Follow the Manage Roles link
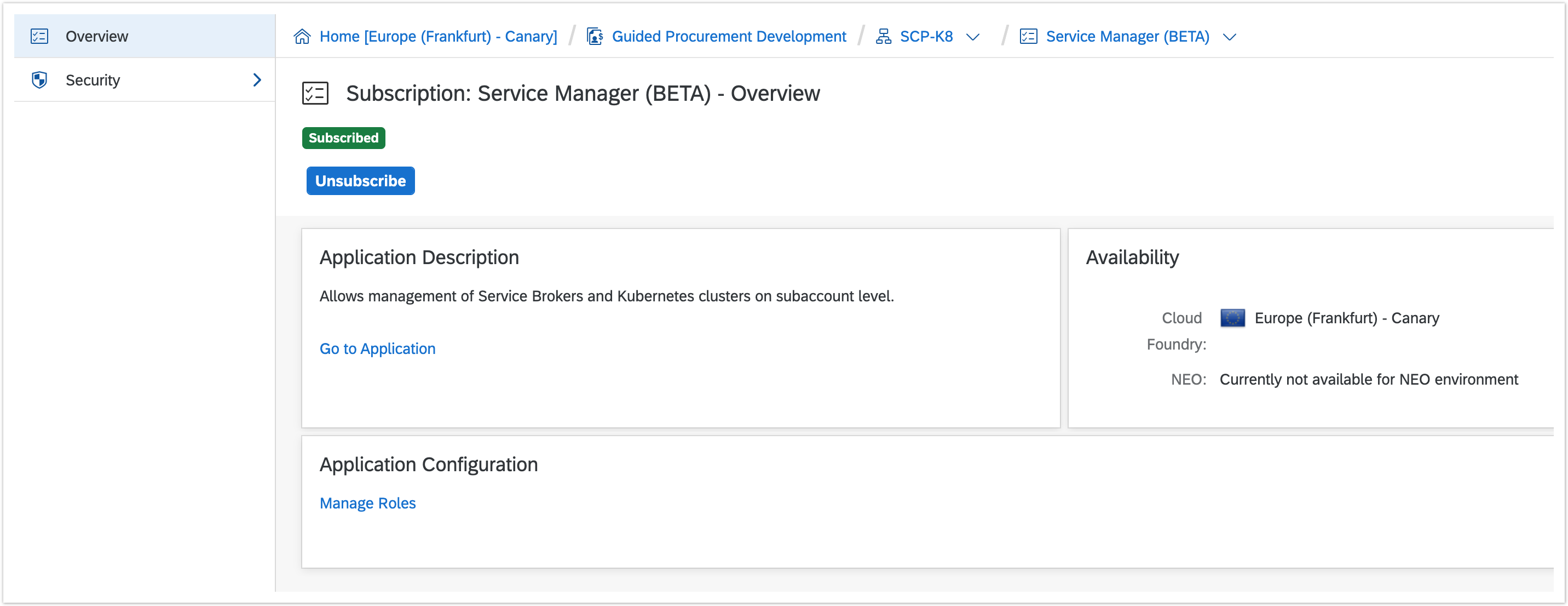This screenshot has height=606, width=1568. [368, 503]
